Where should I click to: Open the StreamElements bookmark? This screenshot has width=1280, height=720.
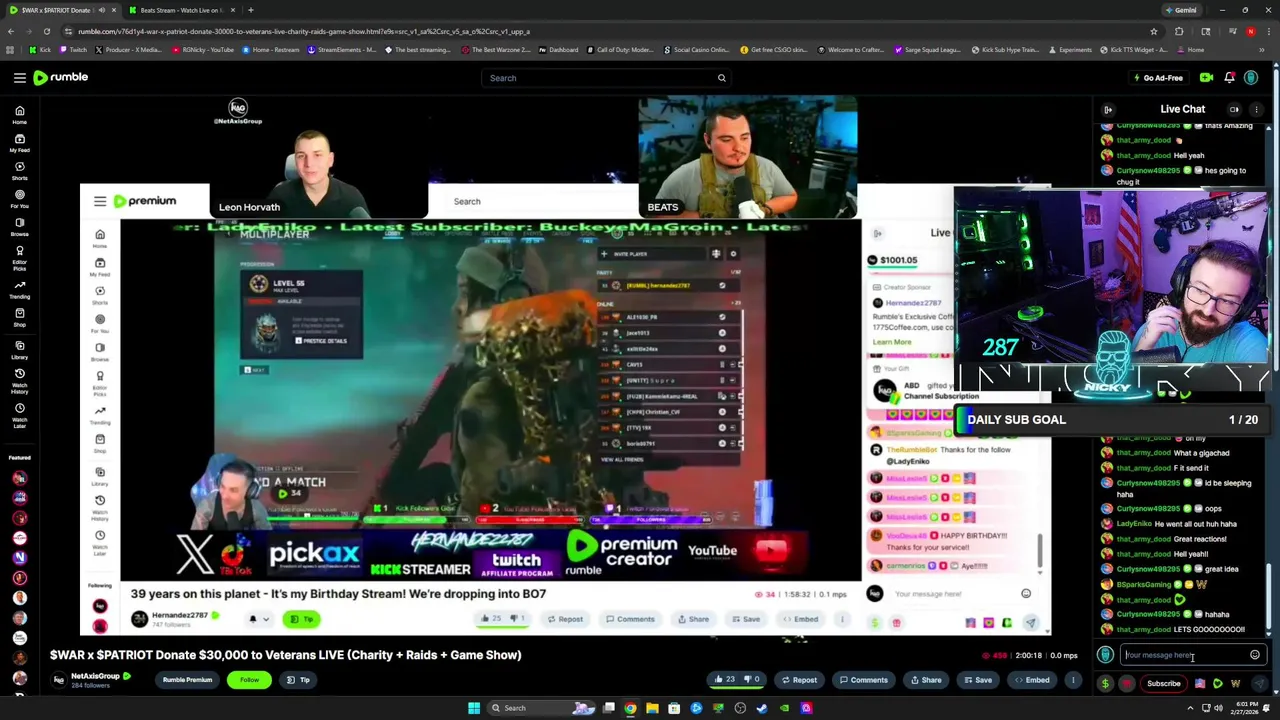tap(341, 50)
